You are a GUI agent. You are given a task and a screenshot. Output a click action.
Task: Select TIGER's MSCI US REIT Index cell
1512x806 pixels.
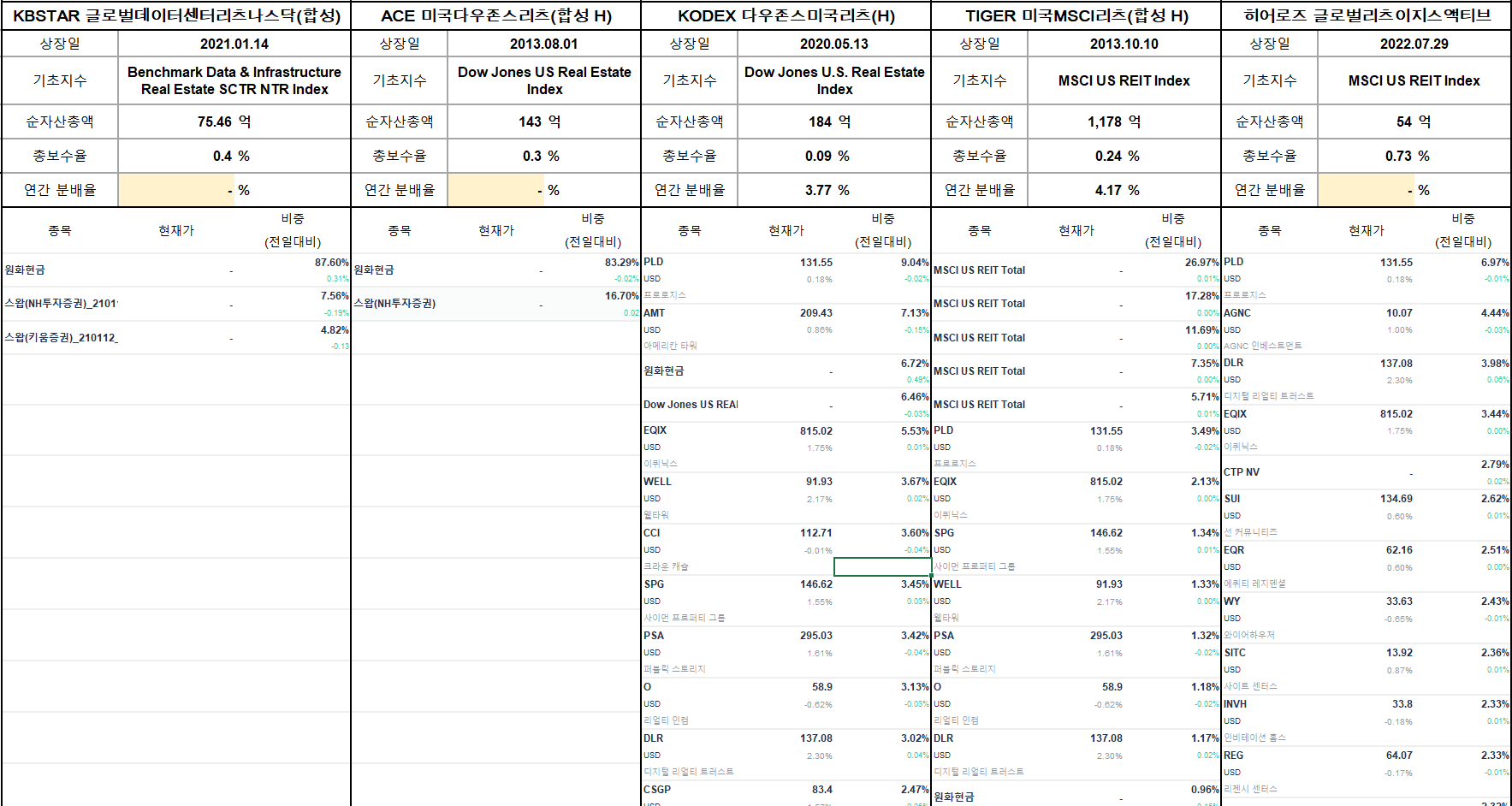point(1124,80)
